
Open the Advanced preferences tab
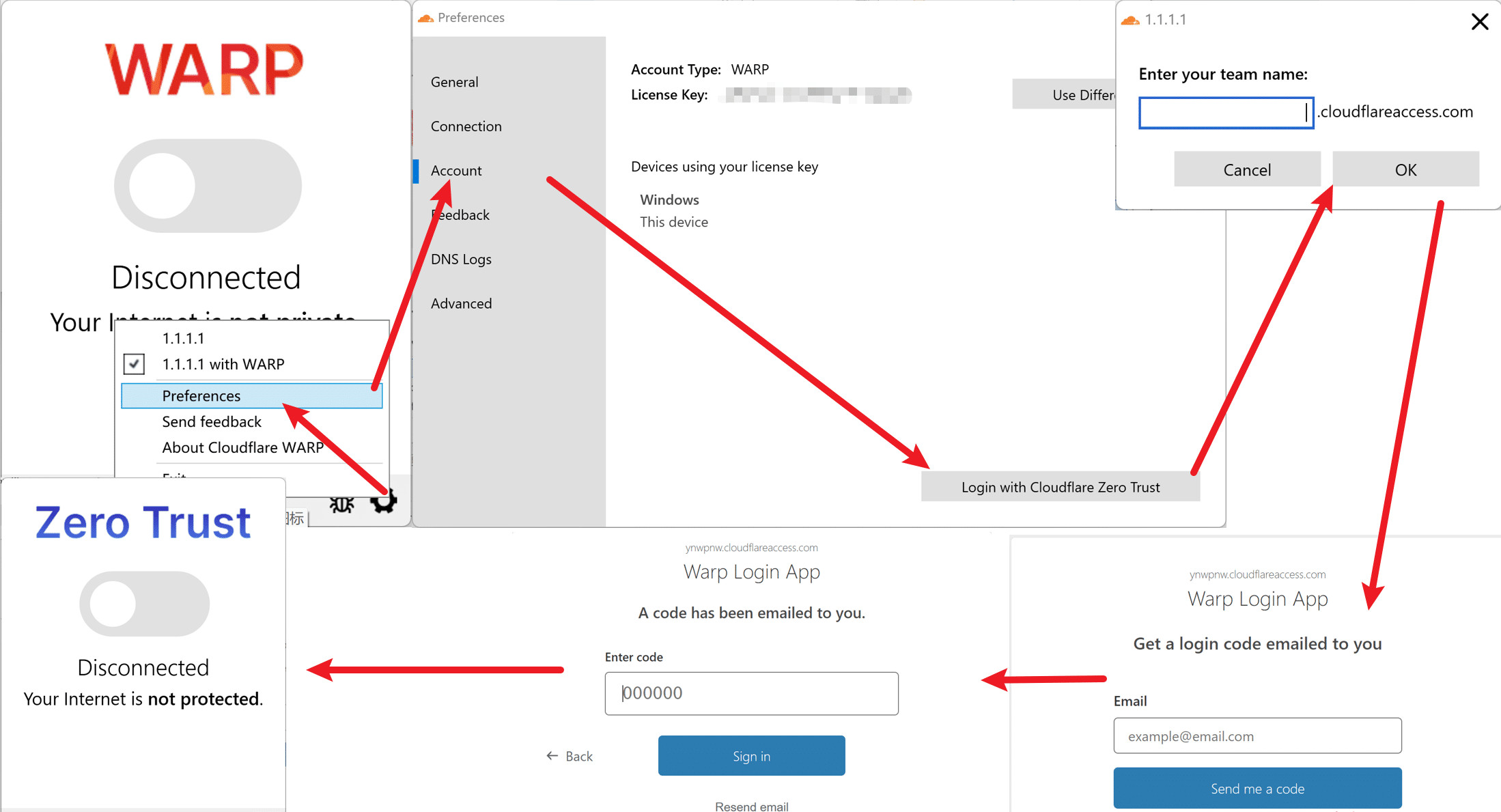[461, 304]
